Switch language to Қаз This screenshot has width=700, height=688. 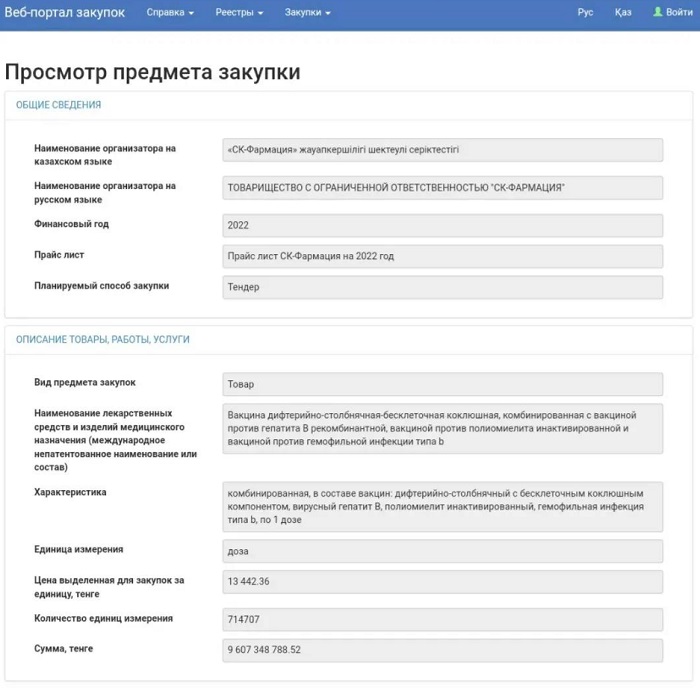623,12
